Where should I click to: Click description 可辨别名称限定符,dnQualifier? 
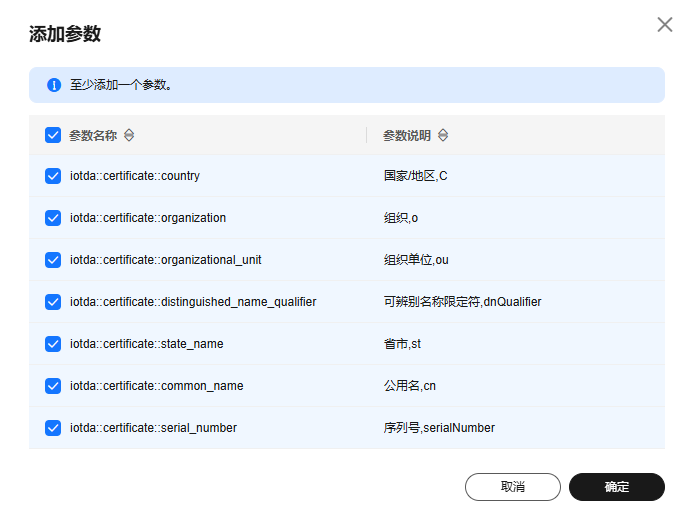coord(462,302)
